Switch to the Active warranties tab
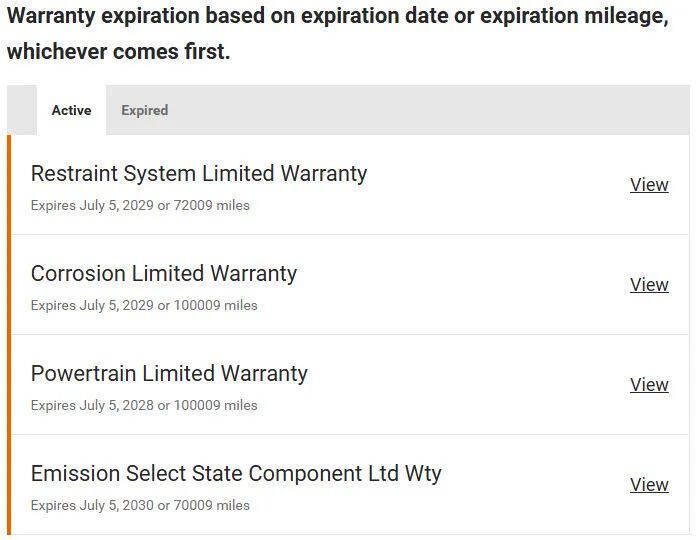Screen dimensions: 696x540 coord(71,110)
